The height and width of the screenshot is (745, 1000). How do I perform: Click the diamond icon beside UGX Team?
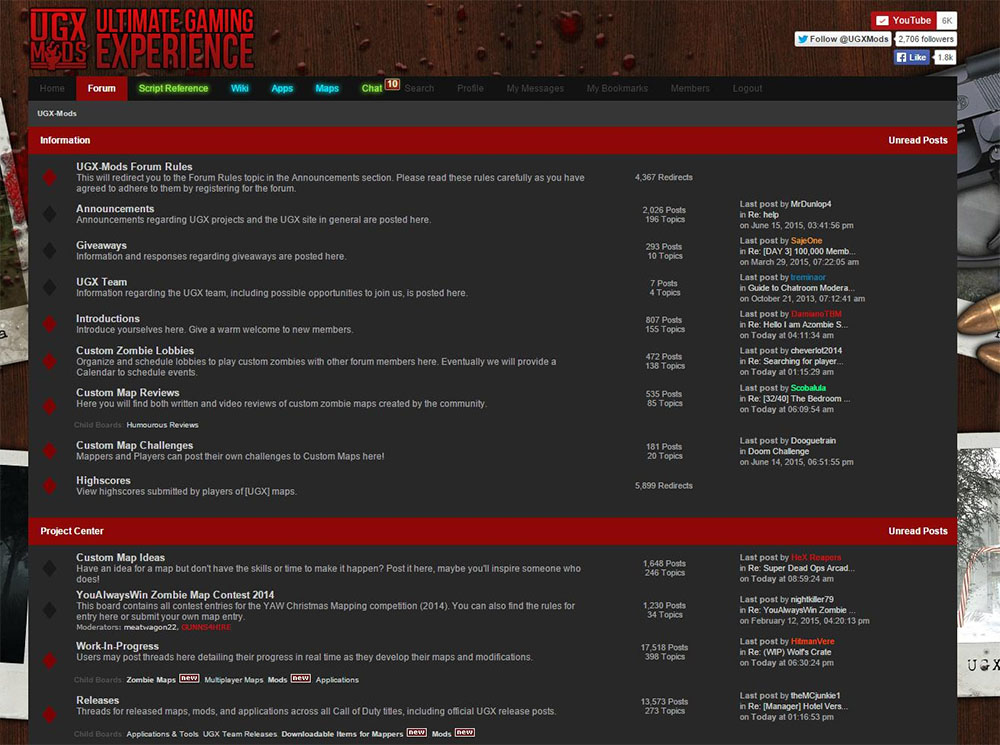coord(50,287)
